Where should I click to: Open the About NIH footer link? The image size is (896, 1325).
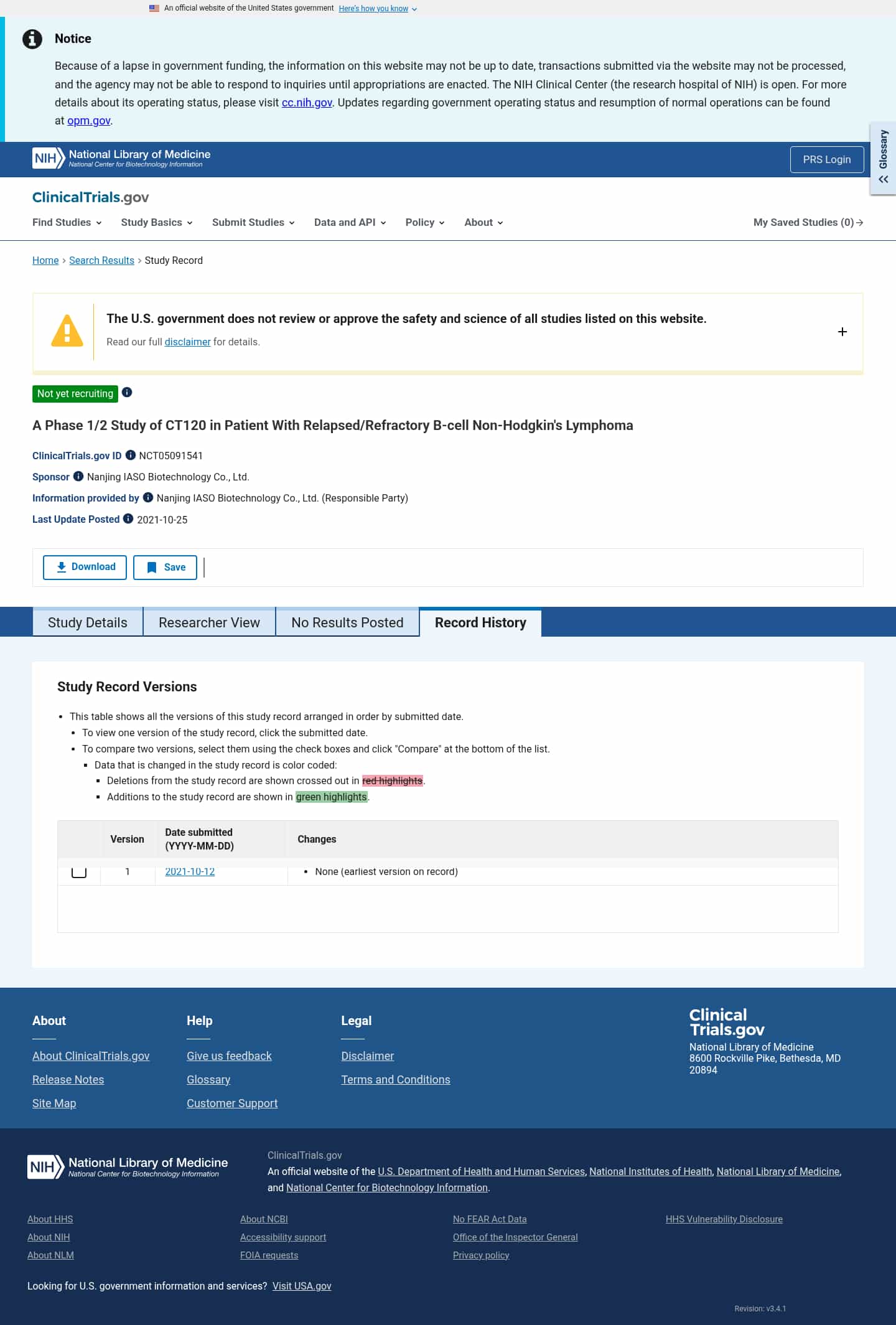click(49, 1237)
